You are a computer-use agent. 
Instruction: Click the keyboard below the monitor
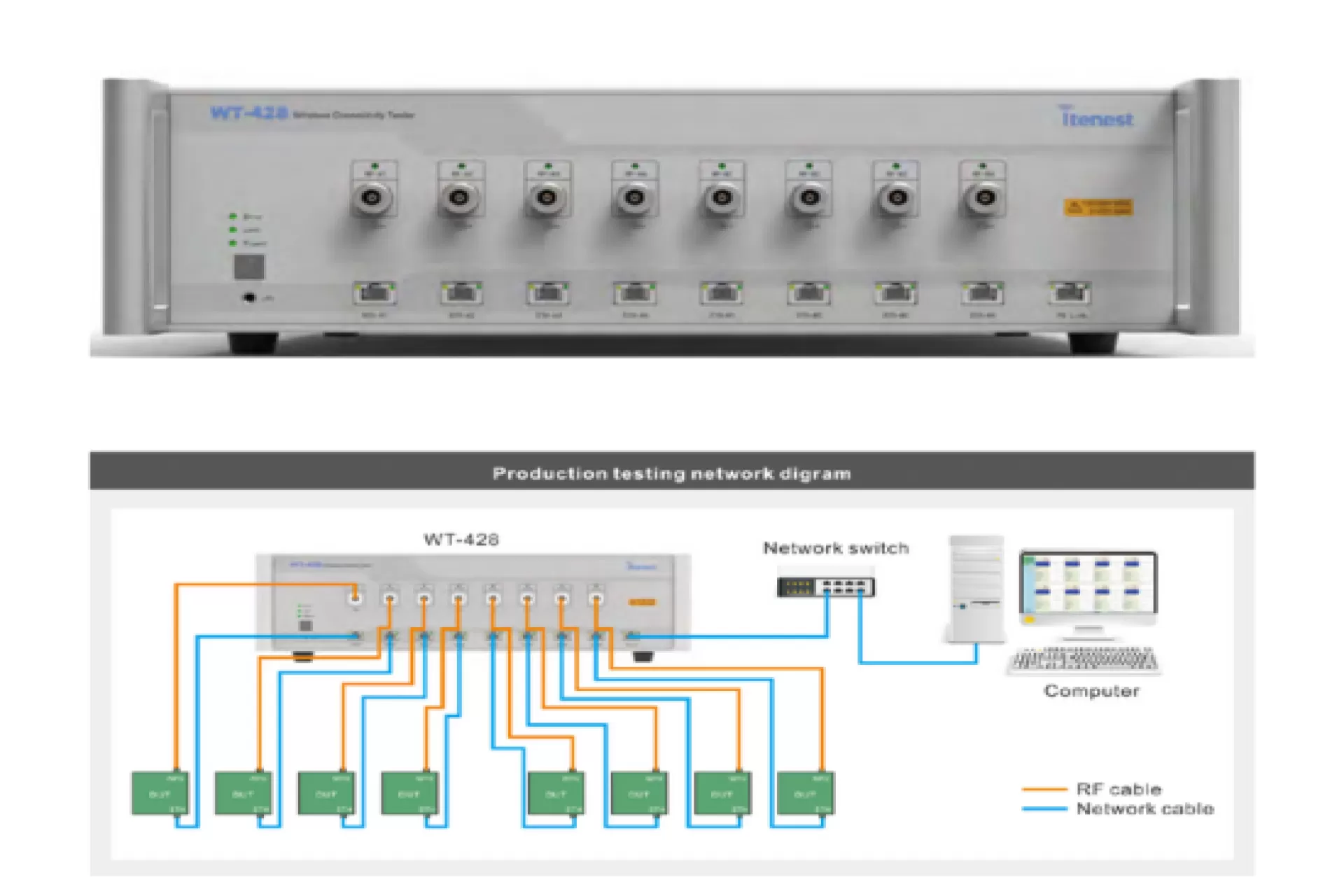coord(1084,660)
